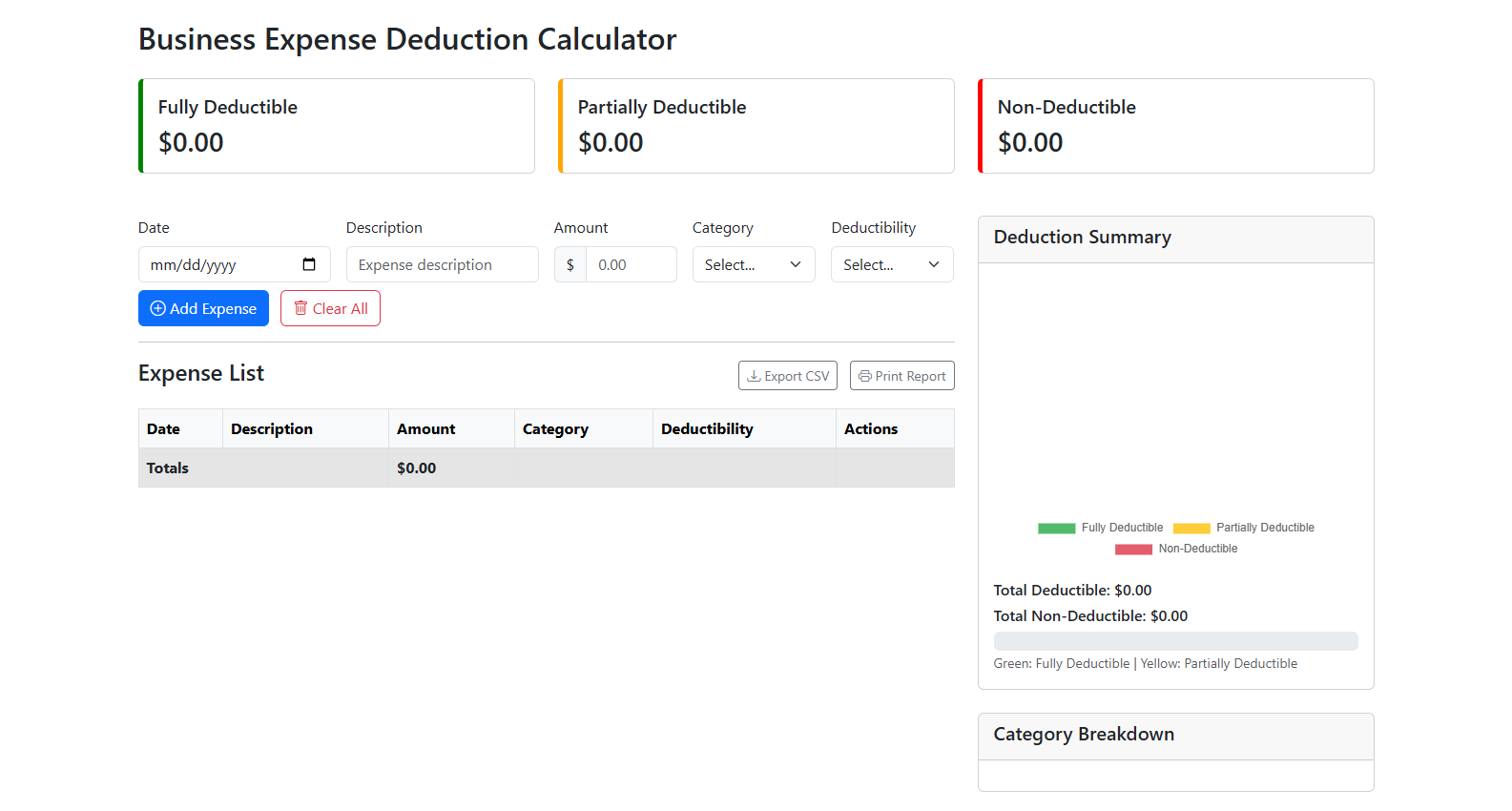Click the Amount column header
Viewport: 1512px width, 811px height.
point(451,428)
